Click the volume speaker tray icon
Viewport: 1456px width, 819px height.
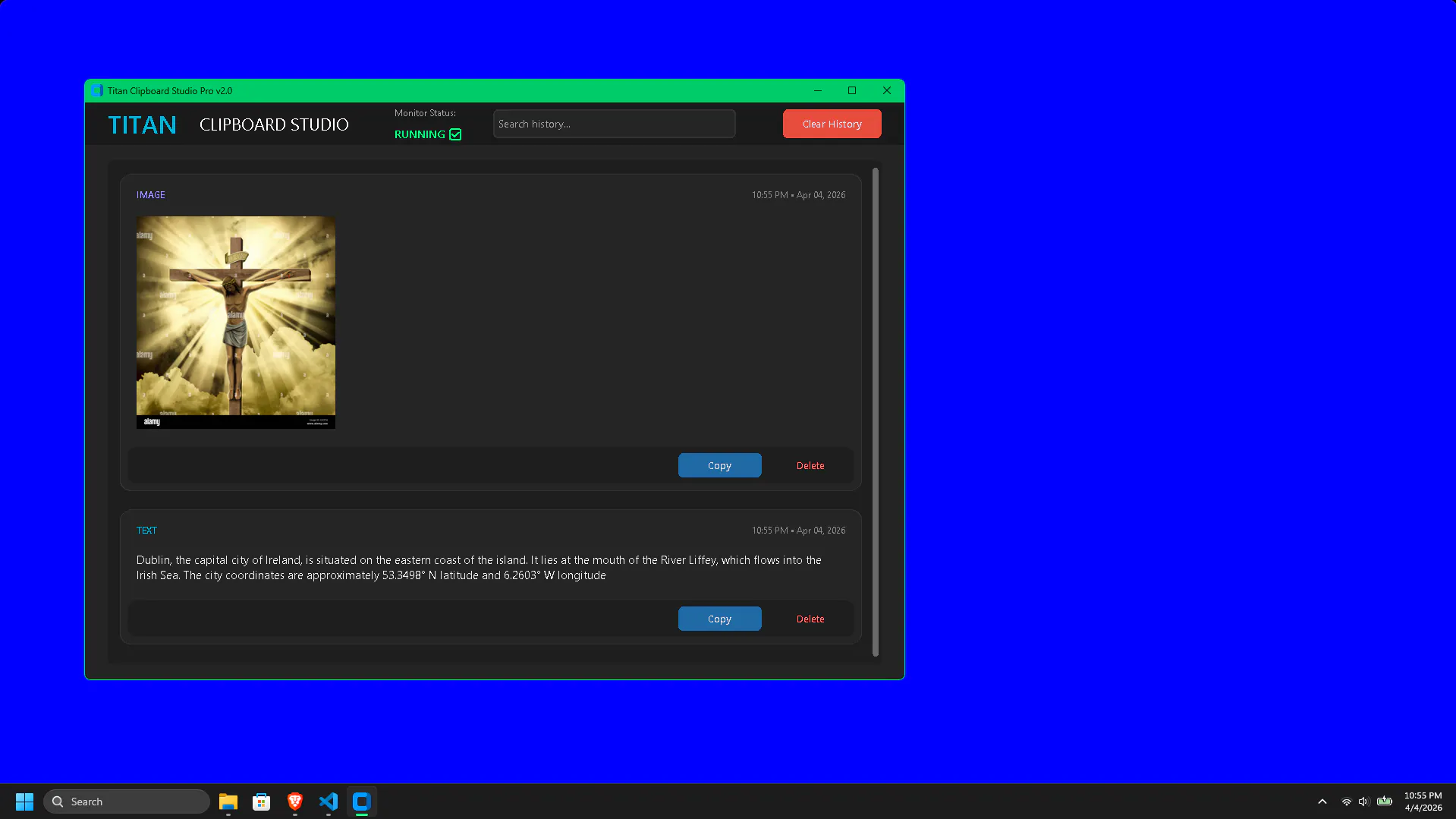(x=1363, y=802)
